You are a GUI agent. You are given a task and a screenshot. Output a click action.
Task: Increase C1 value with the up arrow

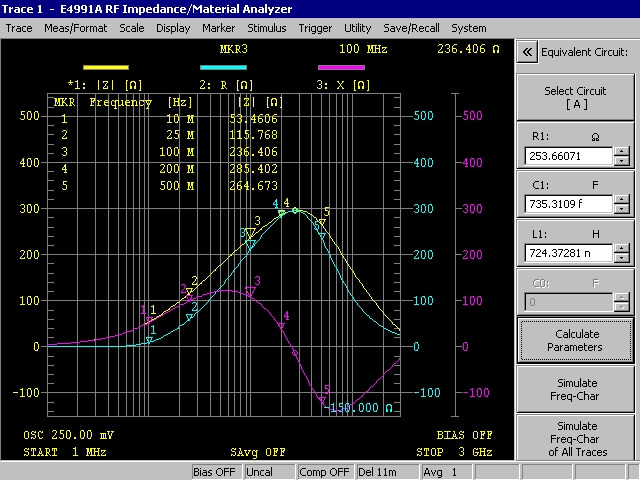(x=622, y=200)
